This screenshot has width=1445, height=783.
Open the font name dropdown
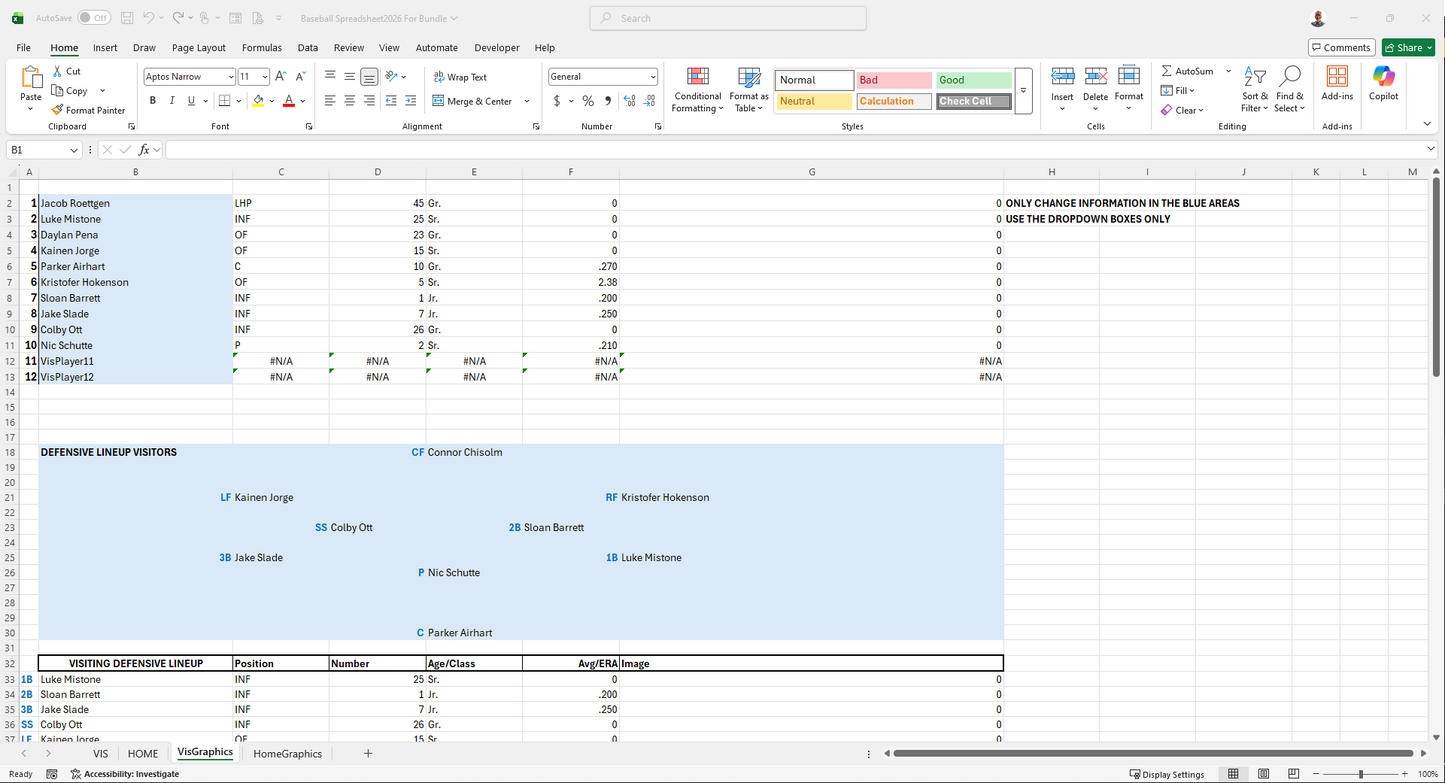(230, 77)
